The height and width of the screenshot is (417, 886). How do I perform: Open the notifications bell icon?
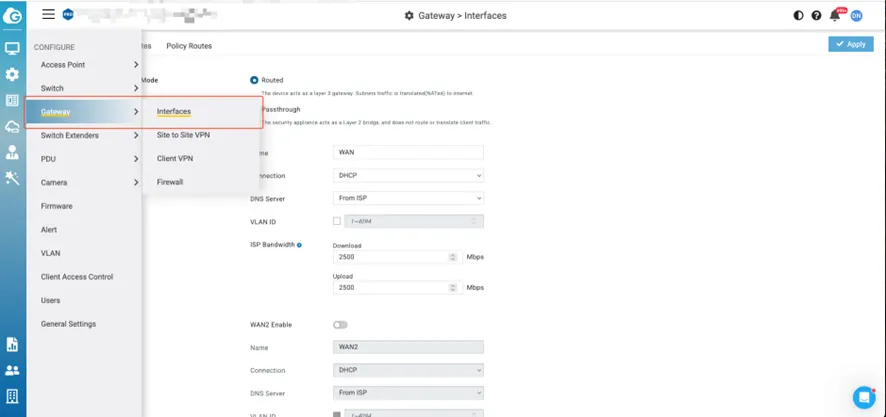(835, 16)
